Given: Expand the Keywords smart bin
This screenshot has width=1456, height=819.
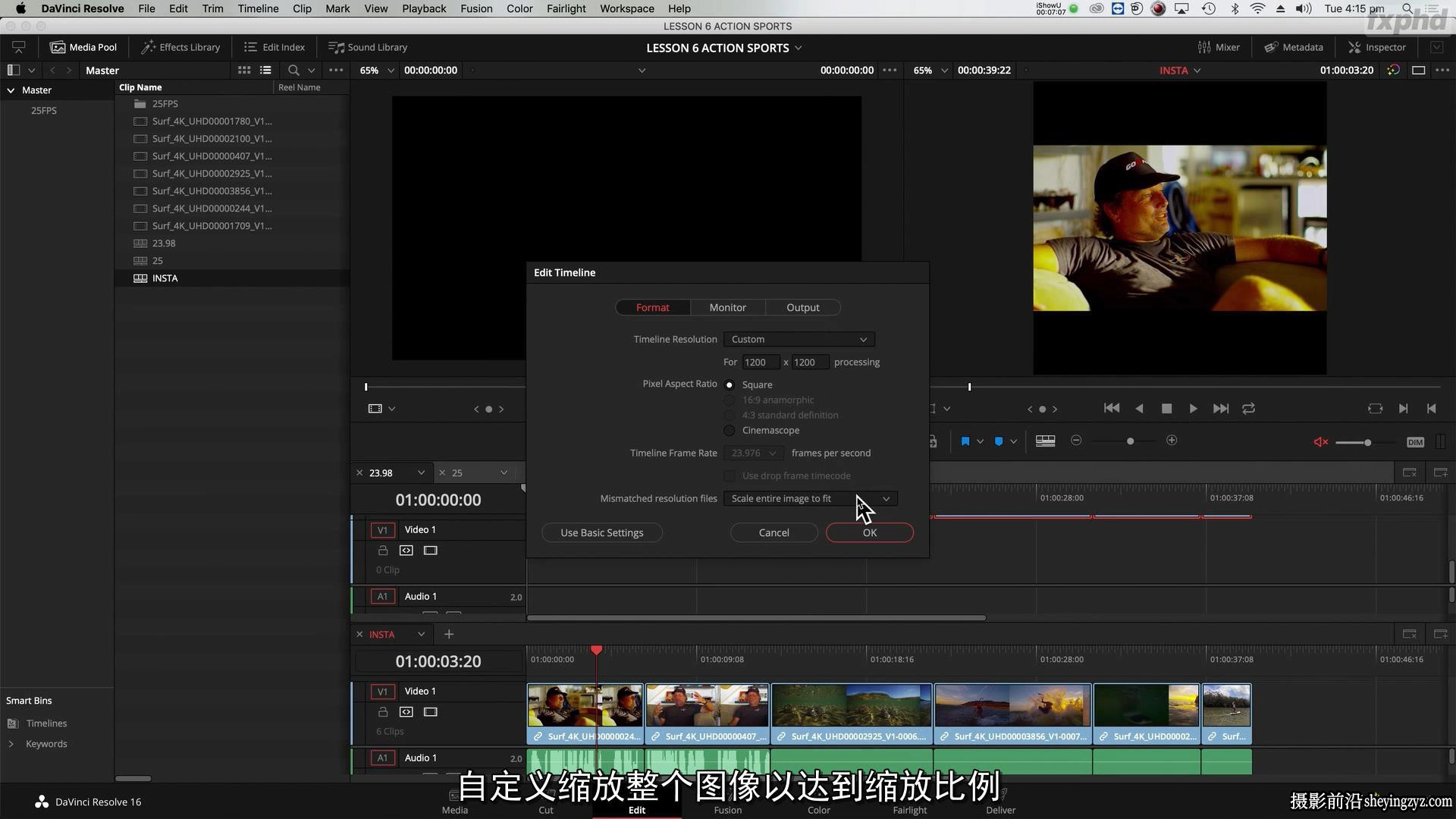Looking at the screenshot, I should pyautogui.click(x=11, y=744).
